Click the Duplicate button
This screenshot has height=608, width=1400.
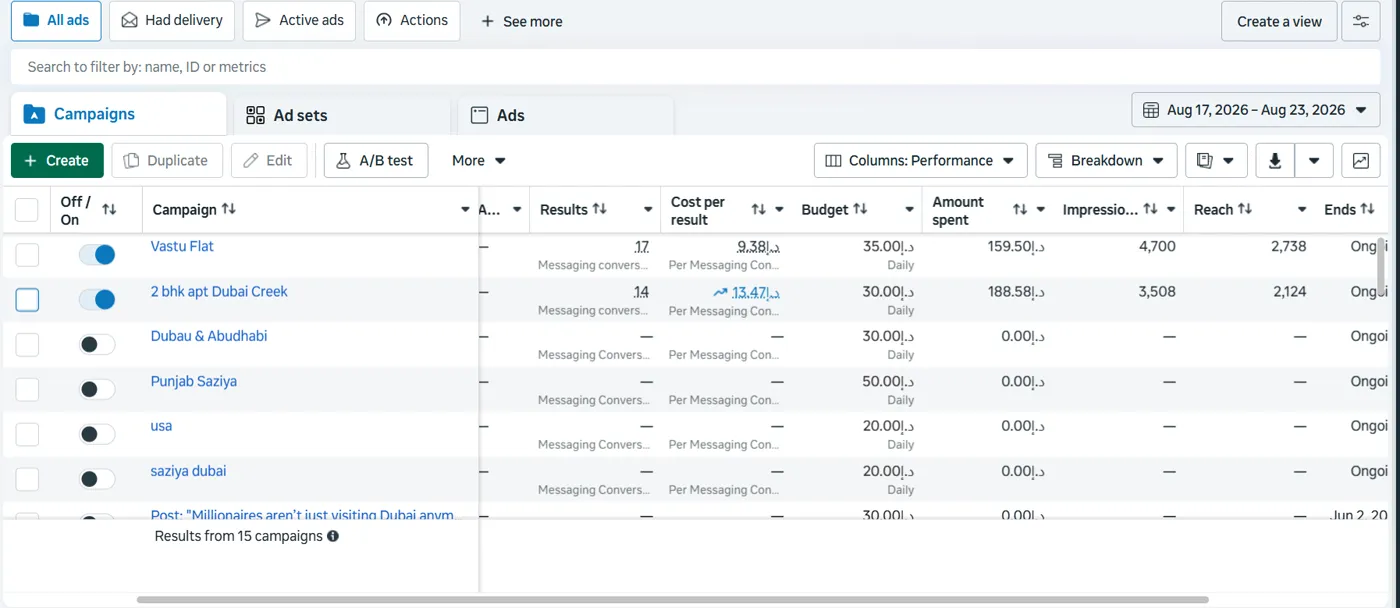click(x=166, y=160)
